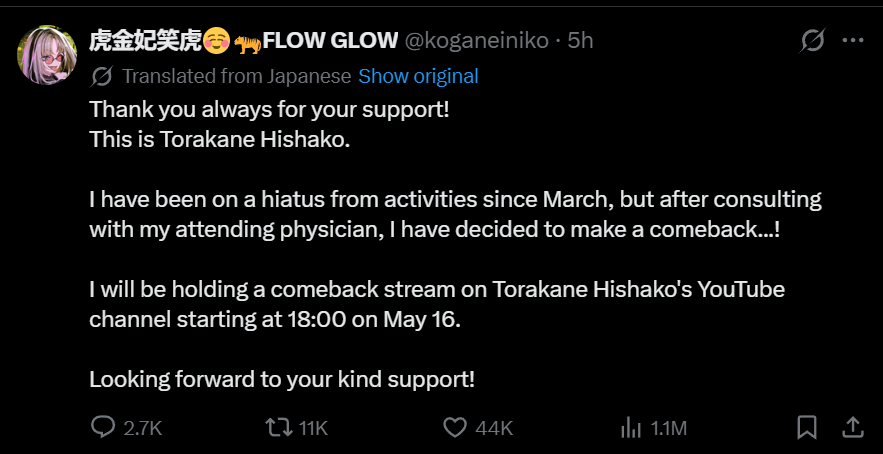Click the 2.7K replies count
The width and height of the screenshot is (883, 454).
click(x=143, y=429)
